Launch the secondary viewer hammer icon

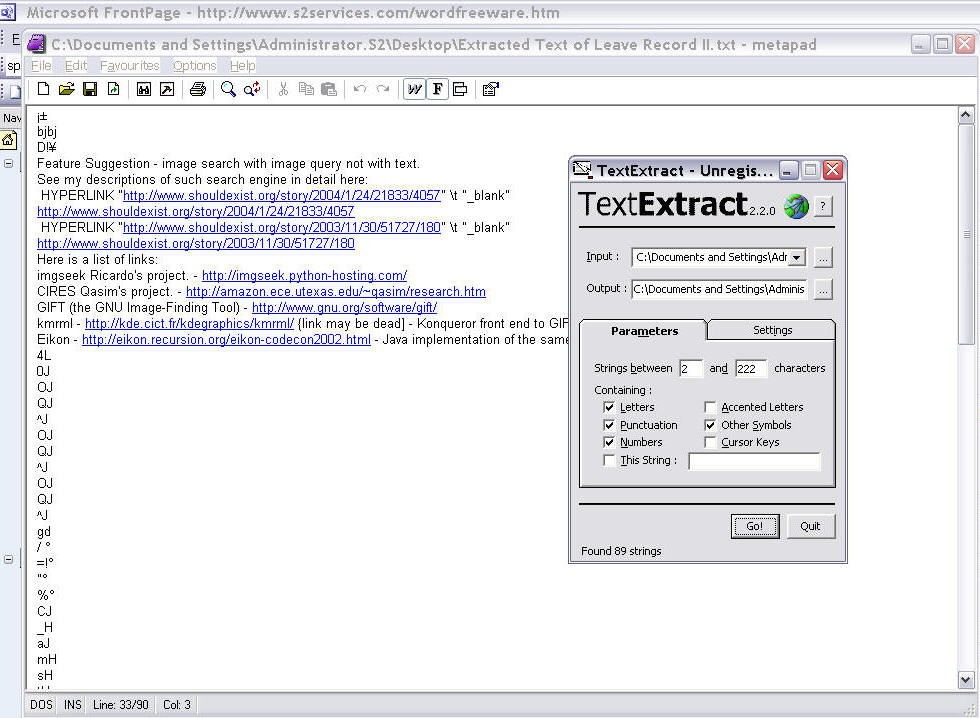167,89
